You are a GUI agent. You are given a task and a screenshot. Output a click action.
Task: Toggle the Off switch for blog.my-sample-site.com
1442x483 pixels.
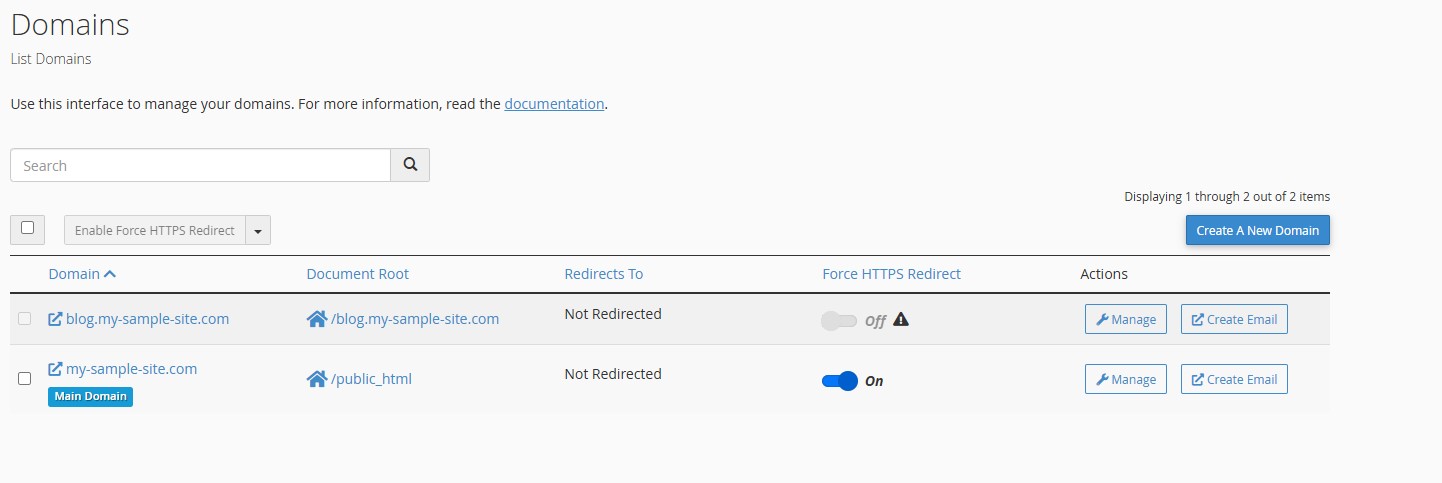point(839,321)
